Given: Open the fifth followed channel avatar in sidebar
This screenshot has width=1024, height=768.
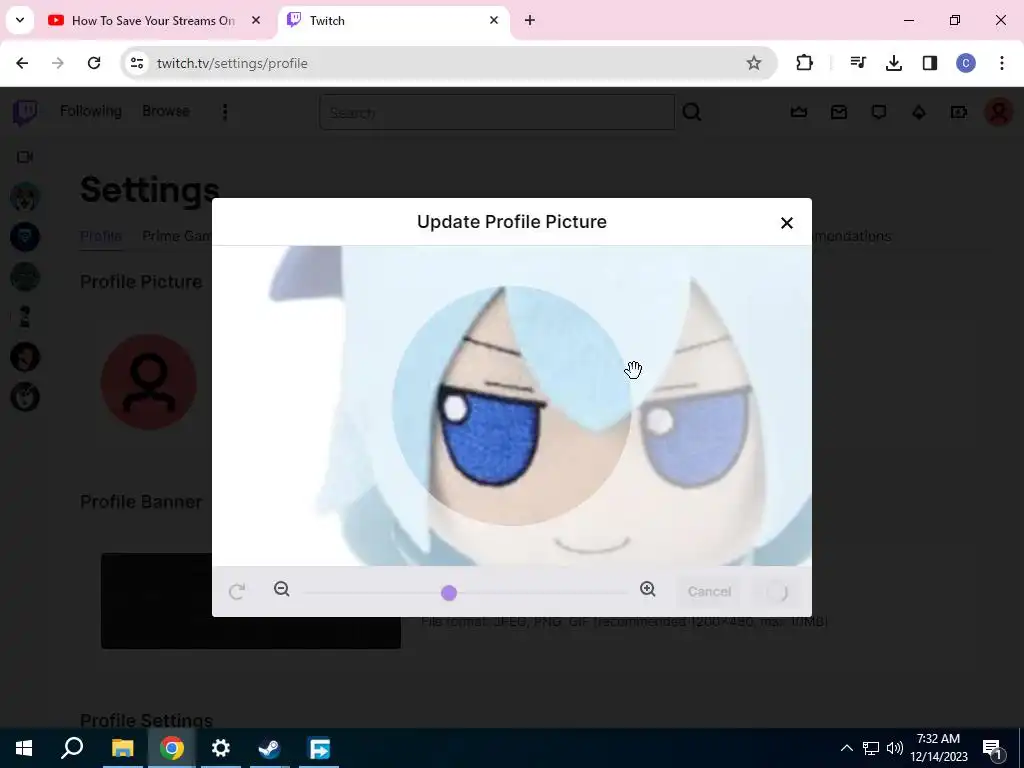Looking at the screenshot, I should pos(25,357).
